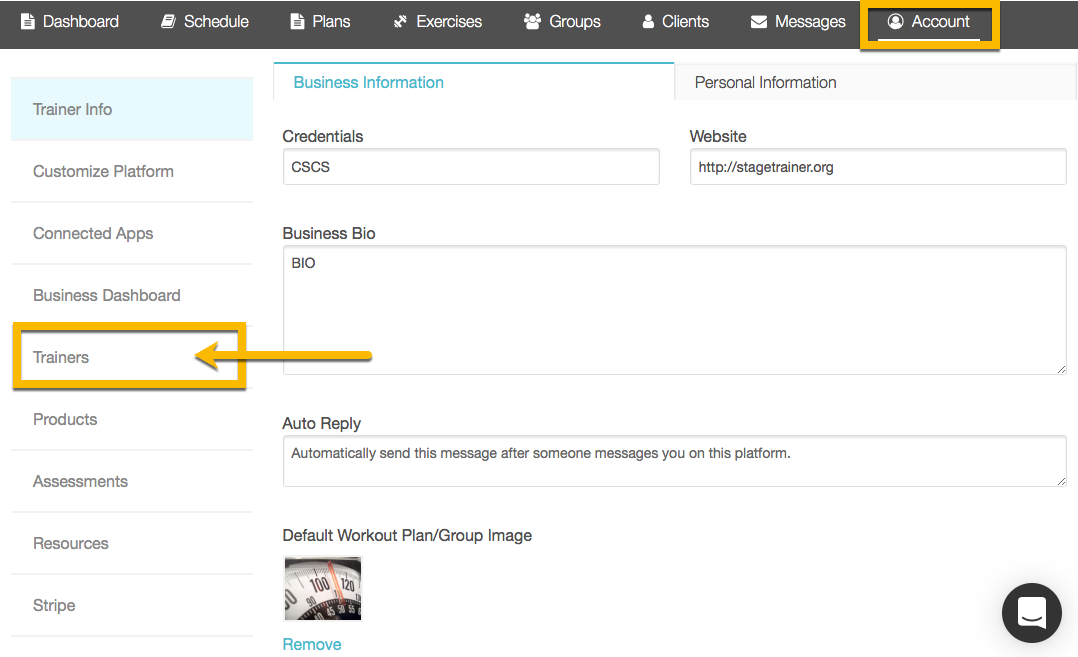Open Customize Platform in the sidebar

(132, 171)
